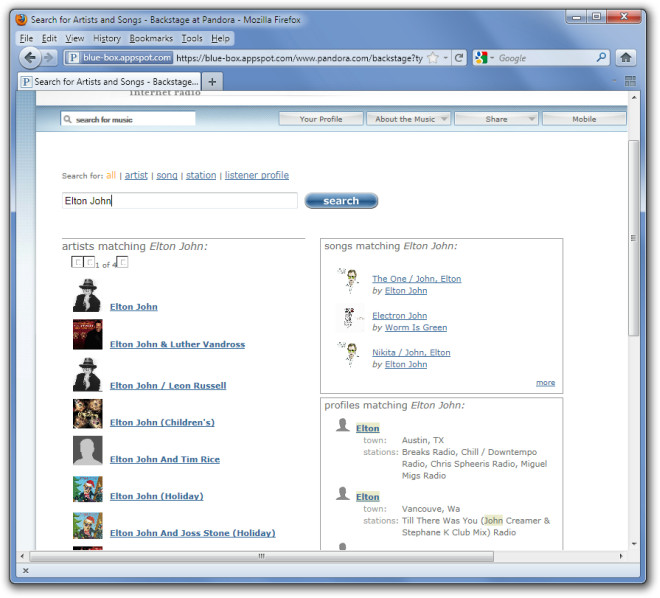The width and height of the screenshot is (660, 598).
Task: Filter search by song link
Action: coord(167,175)
